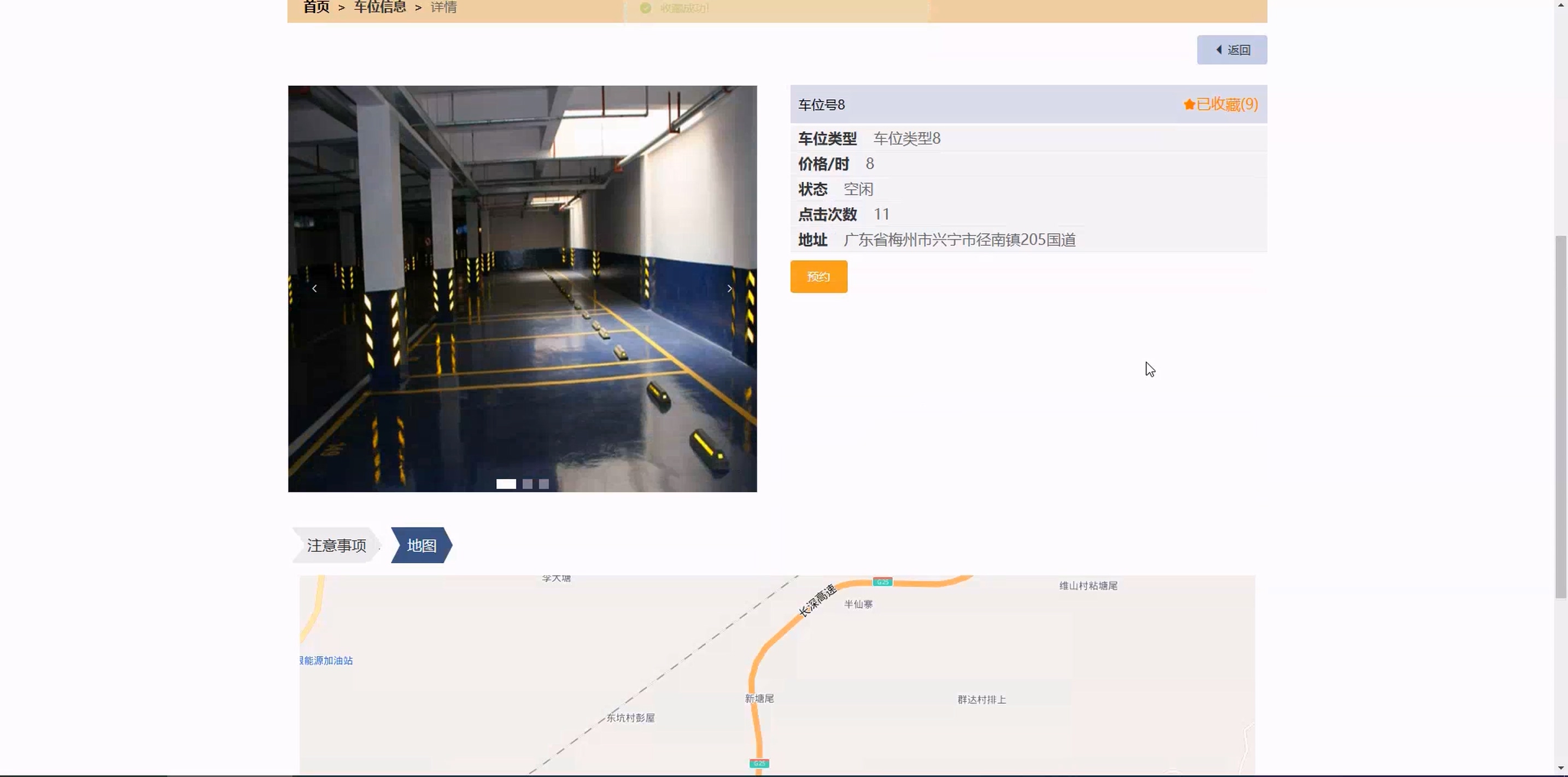The image size is (1568, 777).
Task: Click the 长深高速 road label on map
Action: click(x=817, y=601)
